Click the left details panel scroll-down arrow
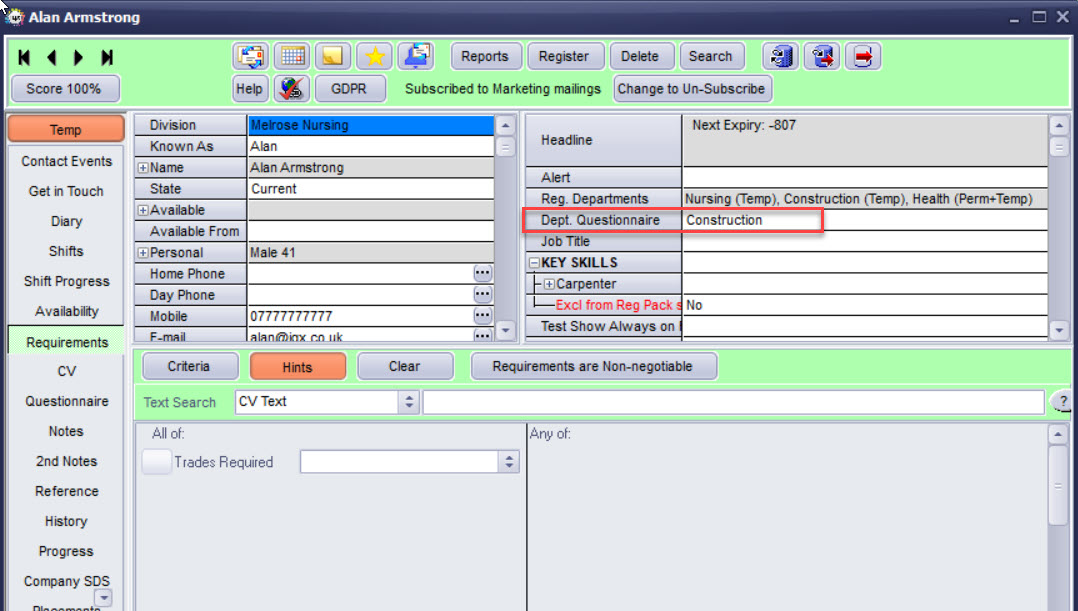Image resolution: width=1078 pixels, height=611 pixels. (505, 330)
